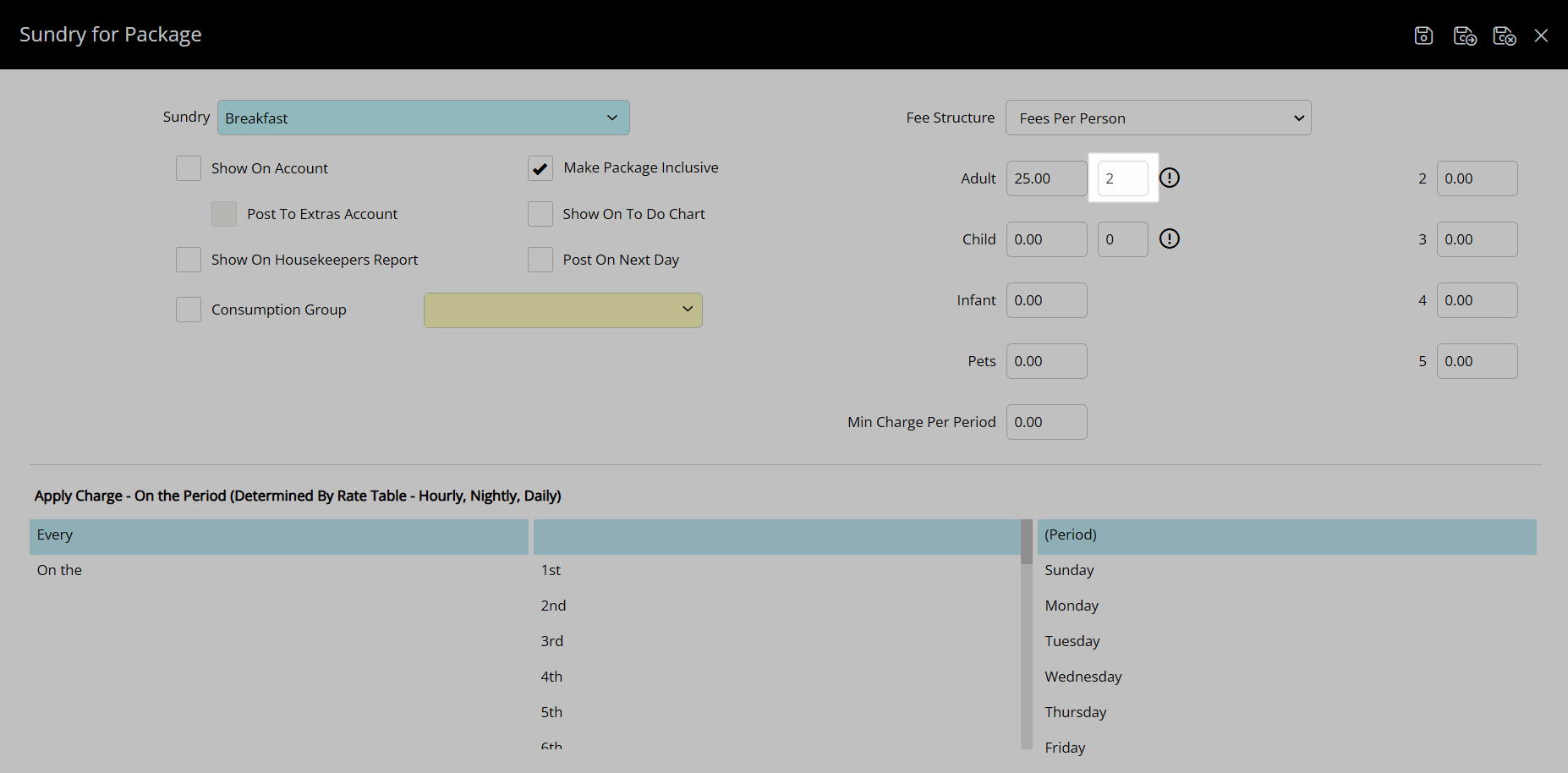
Task: Click the Save and Exit icon
Action: coord(1504,36)
